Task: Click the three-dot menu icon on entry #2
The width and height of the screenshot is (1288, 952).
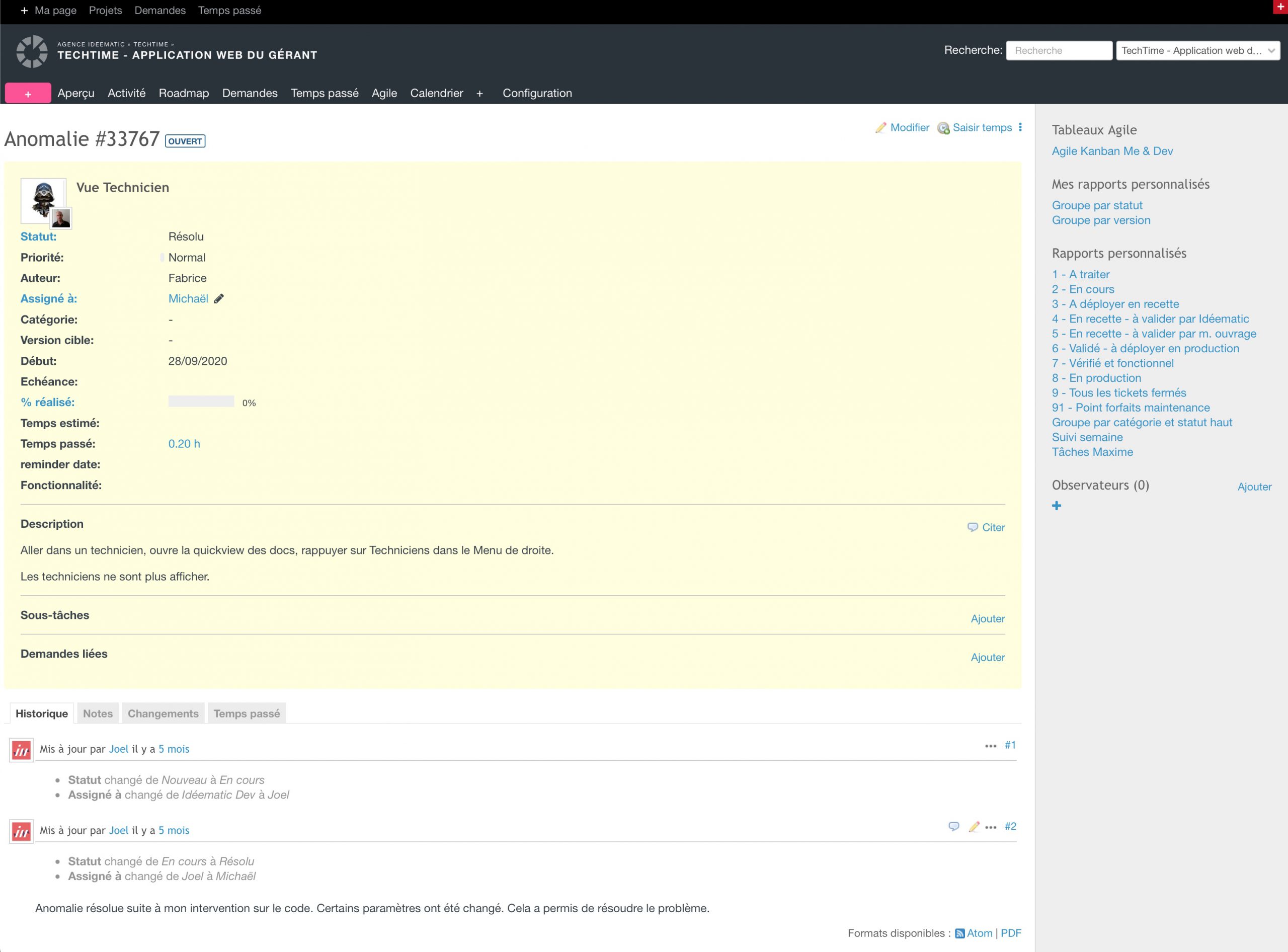Action: tap(990, 827)
